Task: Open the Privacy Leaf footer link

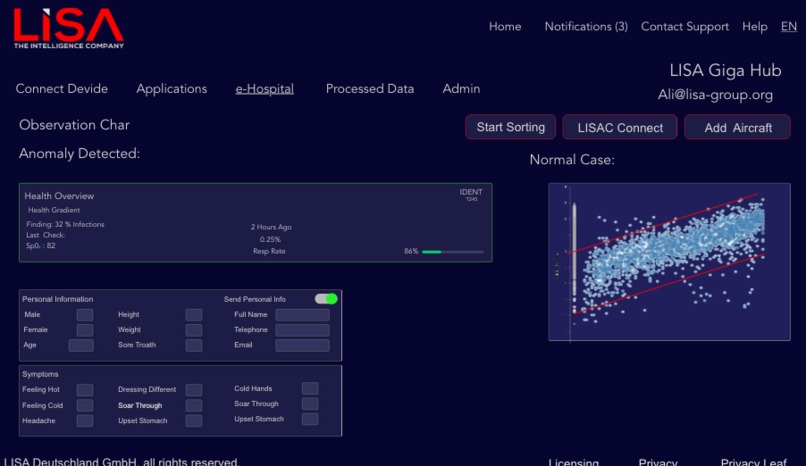Action: [x=754, y=462]
